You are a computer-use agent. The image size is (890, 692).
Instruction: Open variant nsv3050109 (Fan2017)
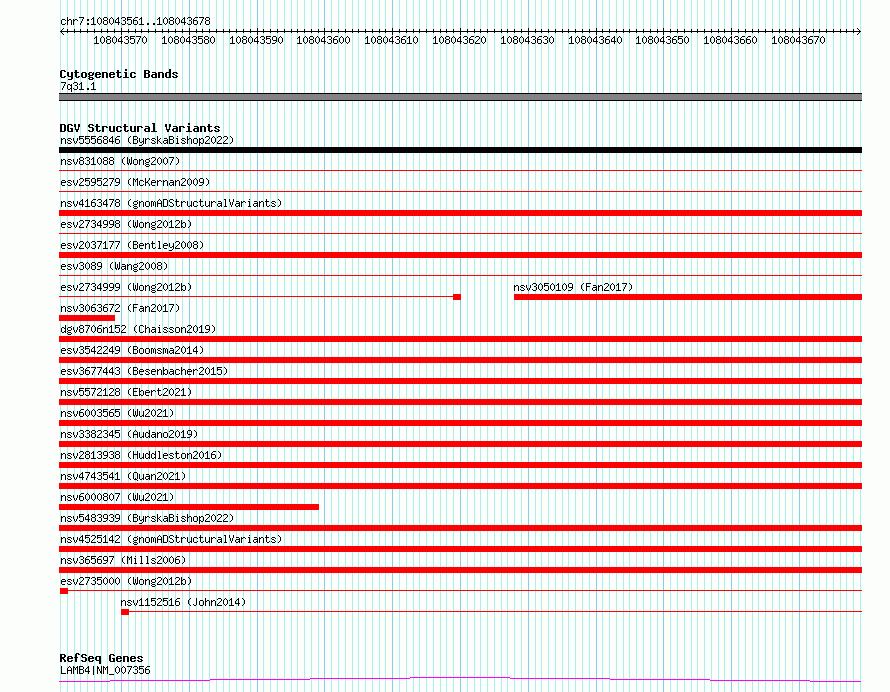pos(573,287)
